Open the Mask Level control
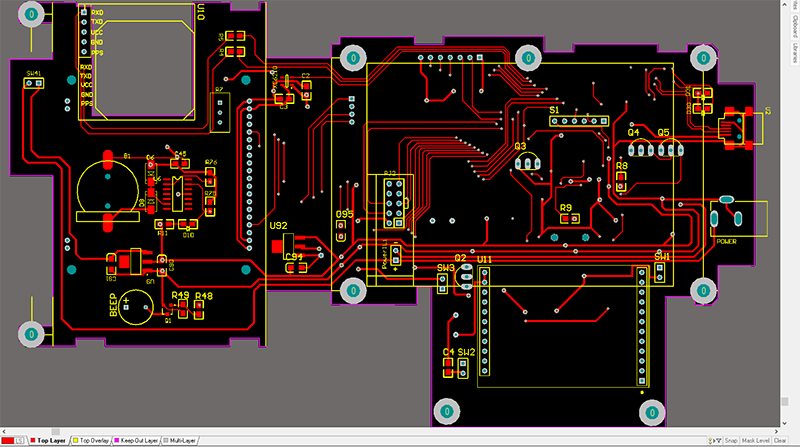The height and width of the screenshot is (447, 800). click(755, 440)
